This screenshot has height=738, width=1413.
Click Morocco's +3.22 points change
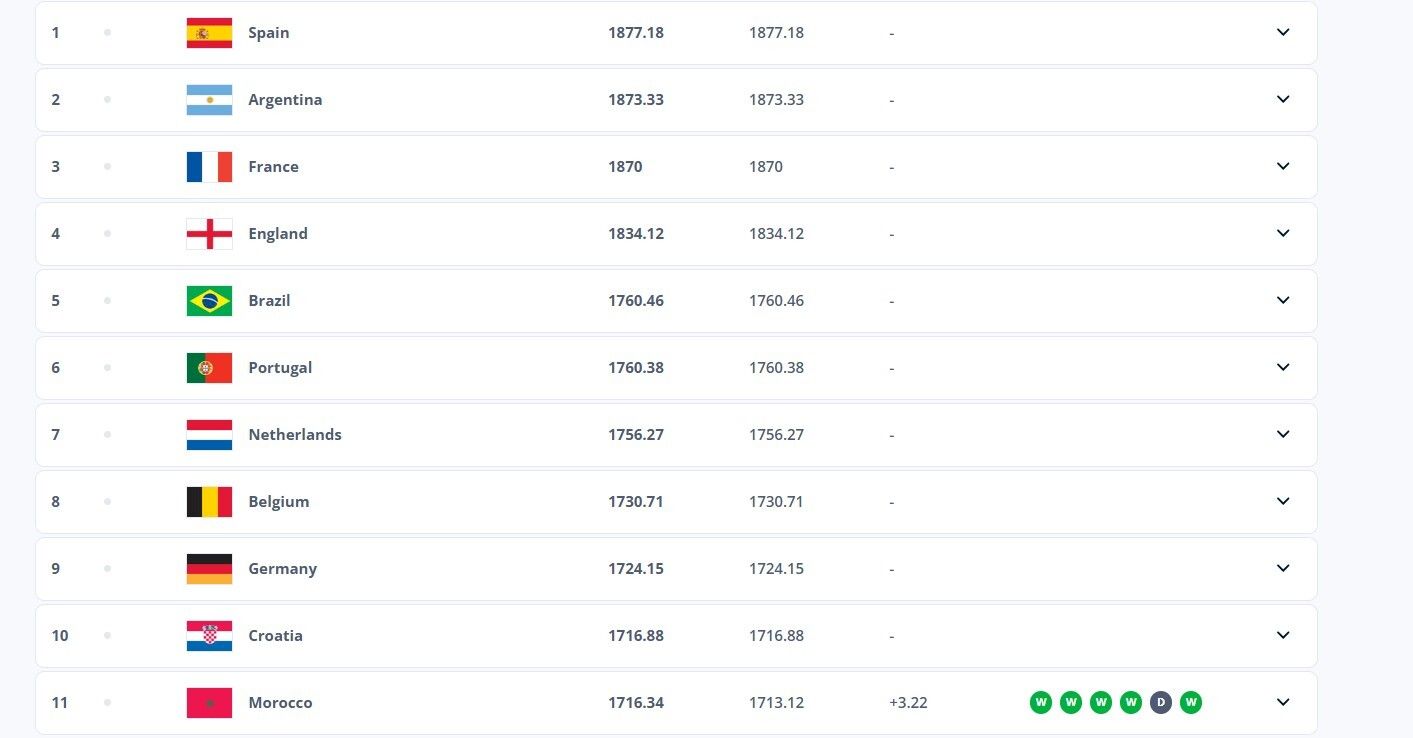click(908, 703)
